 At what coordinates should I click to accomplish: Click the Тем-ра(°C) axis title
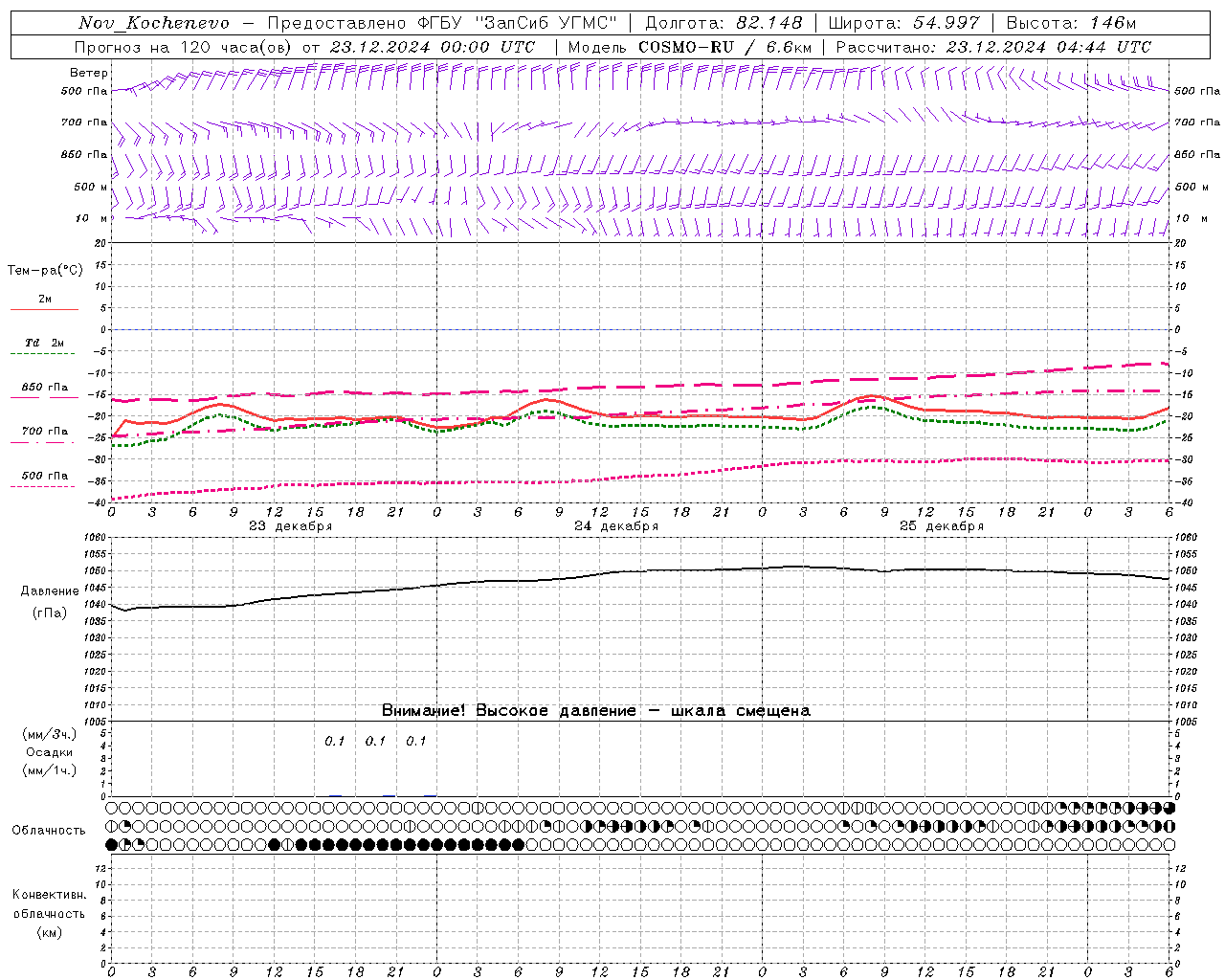click(x=45, y=271)
